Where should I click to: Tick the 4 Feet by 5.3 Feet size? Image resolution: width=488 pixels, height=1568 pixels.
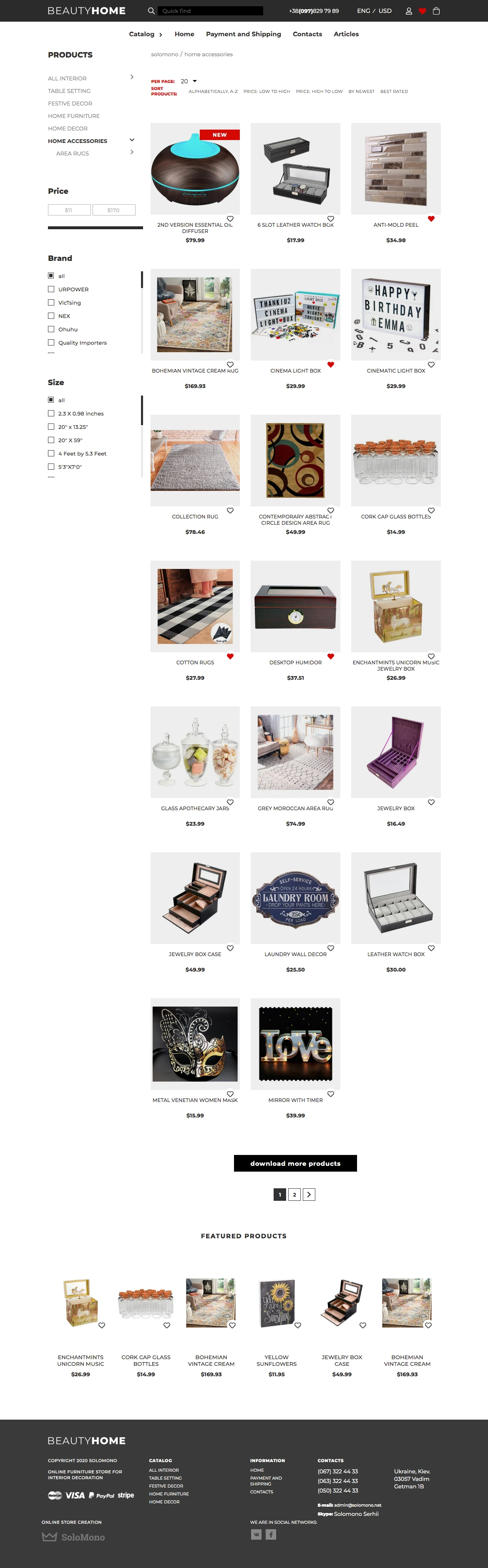[x=51, y=453]
